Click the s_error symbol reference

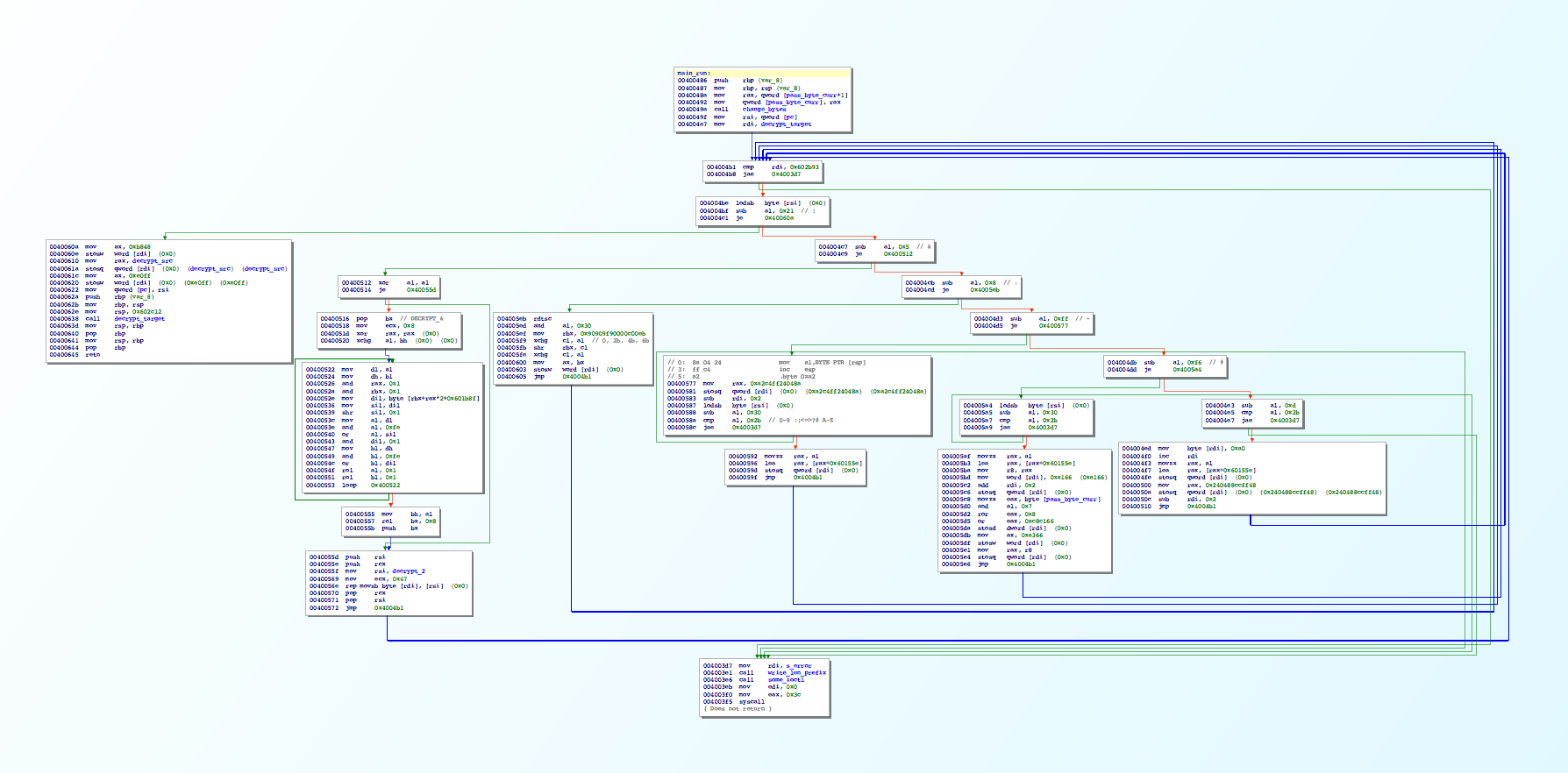coord(798,666)
